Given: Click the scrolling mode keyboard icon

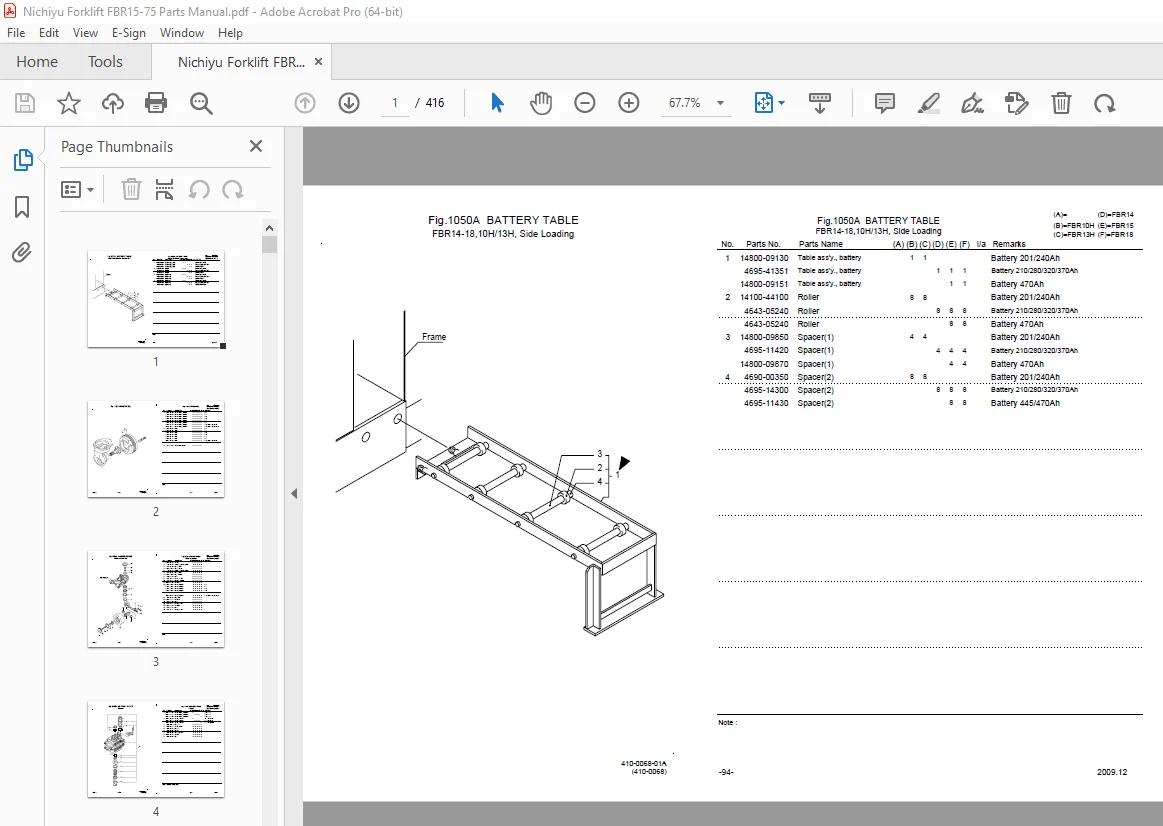Looking at the screenshot, I should (x=820, y=103).
